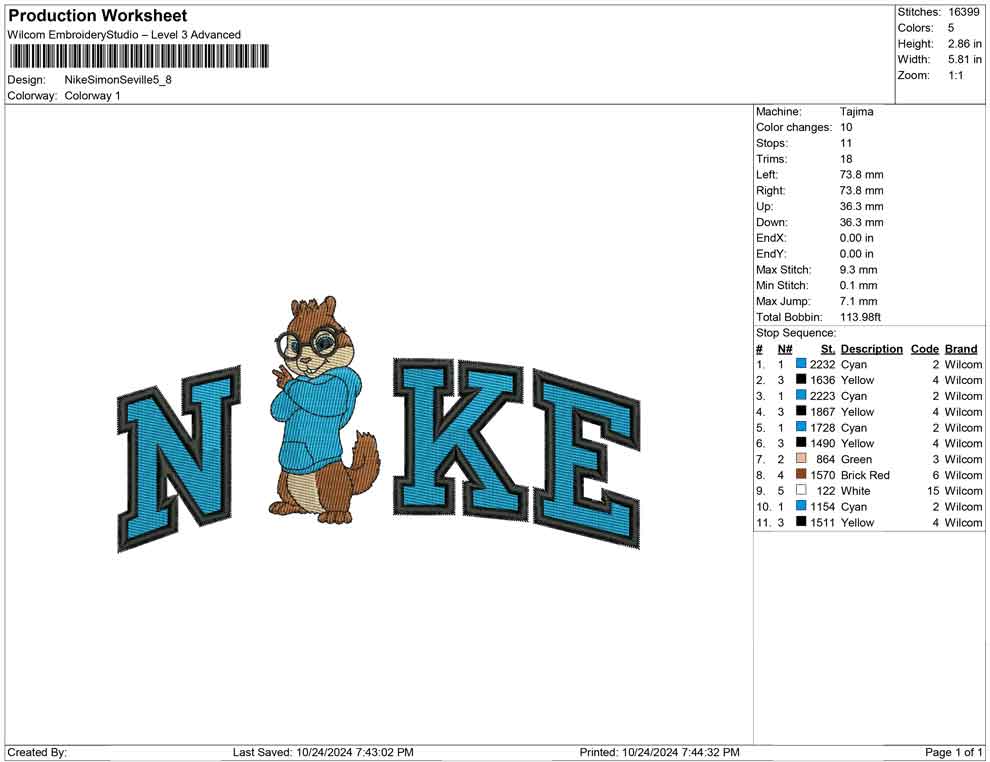Click the Page 1 of 1 indicator
The image size is (990, 762).
(x=953, y=752)
